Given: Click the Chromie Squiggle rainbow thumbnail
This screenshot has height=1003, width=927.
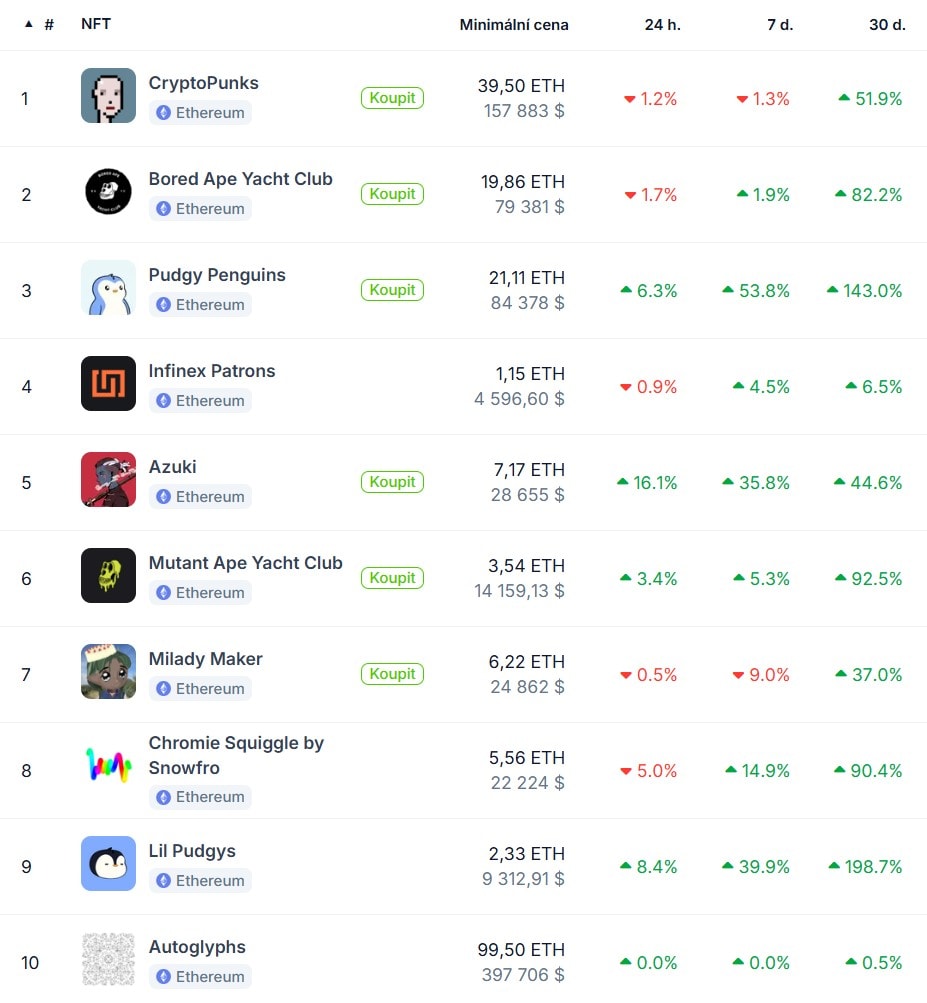Looking at the screenshot, I should pos(108,768).
